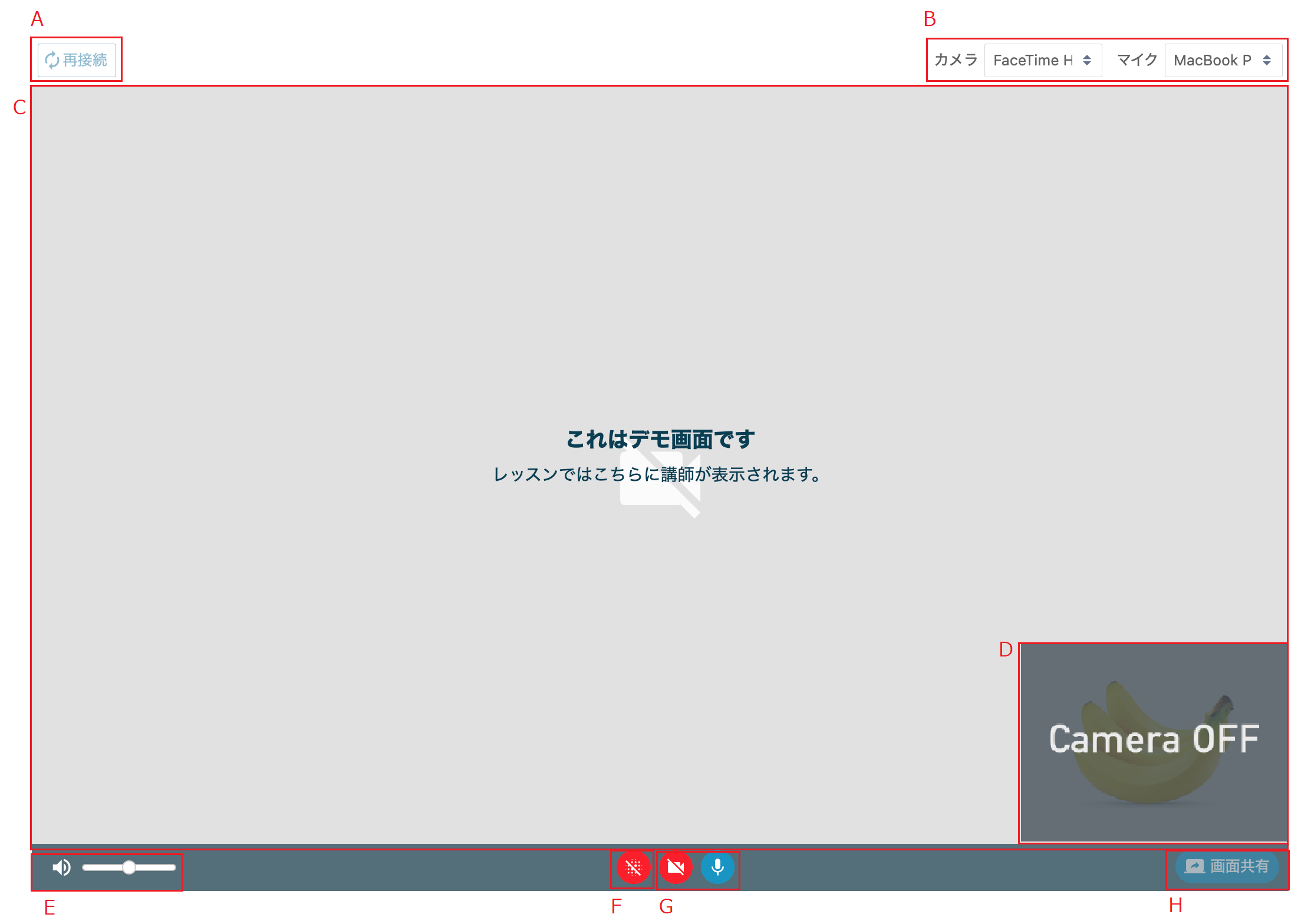Image resolution: width=1301 pixels, height=924 pixels.
Task: Click the 再接続 reconnect button
Action: tap(77, 60)
